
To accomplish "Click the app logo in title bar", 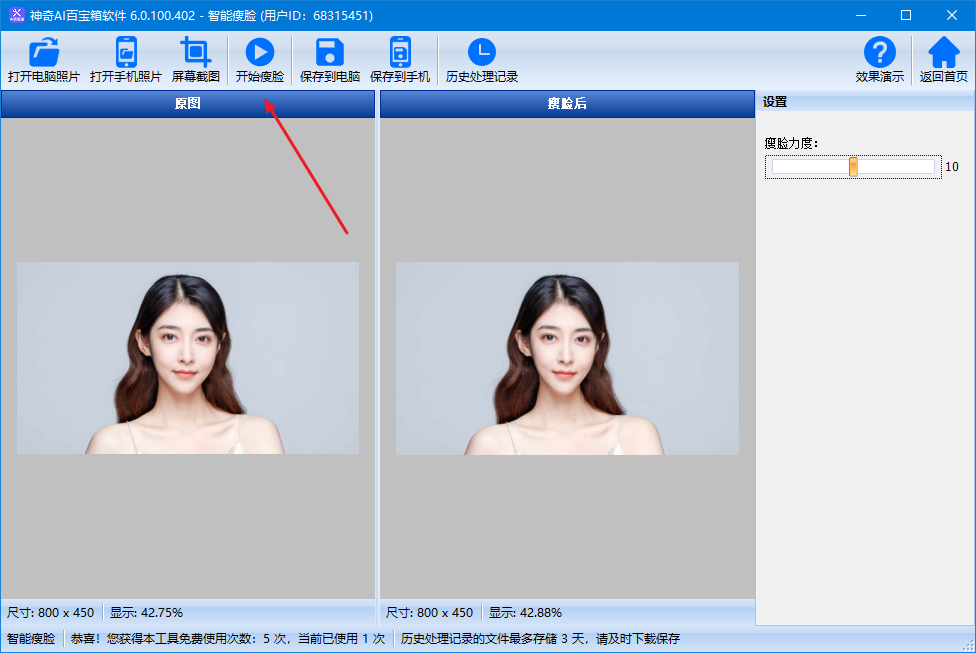I will click(16, 15).
